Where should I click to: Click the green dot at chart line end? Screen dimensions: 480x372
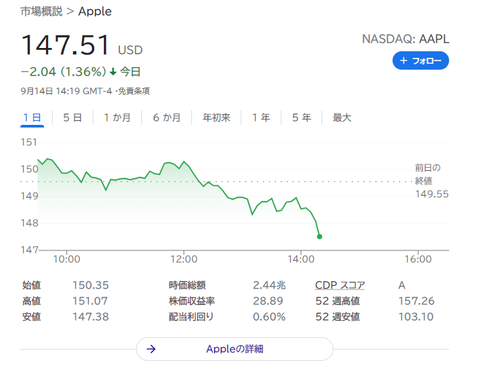(x=319, y=237)
